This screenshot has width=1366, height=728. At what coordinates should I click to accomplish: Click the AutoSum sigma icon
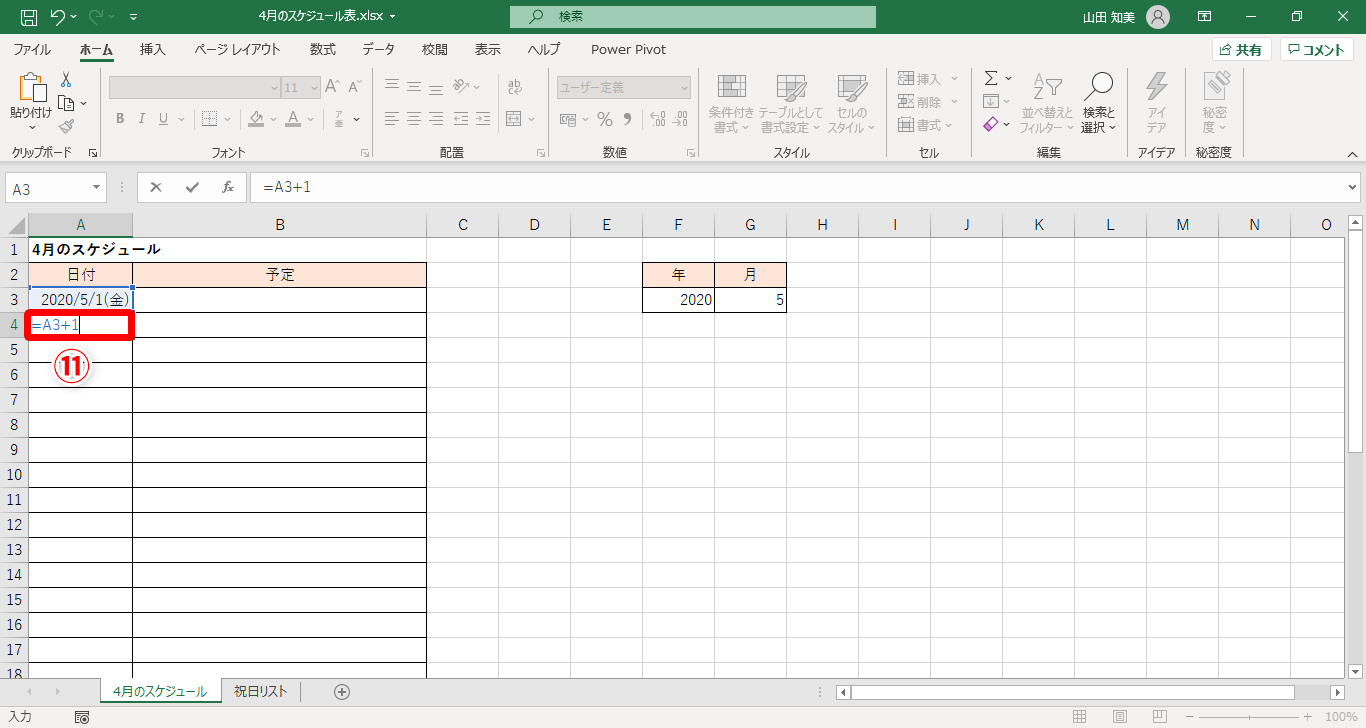coord(991,78)
